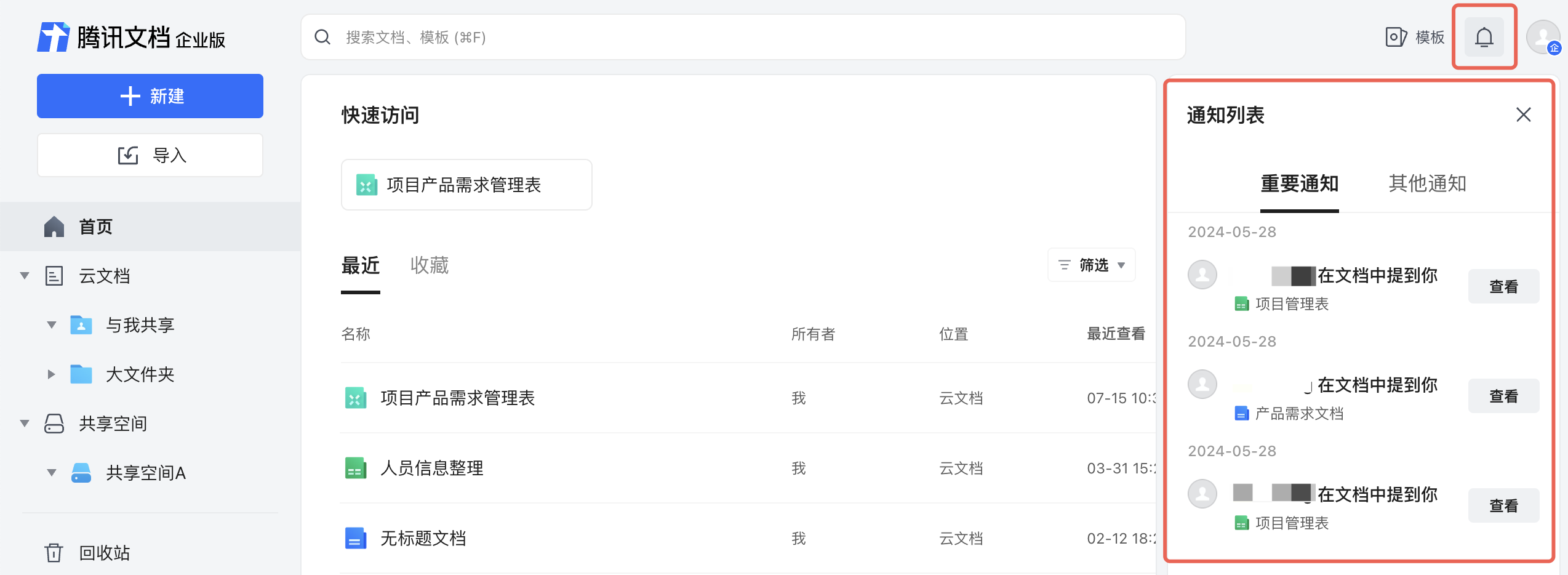Click the 人员信息整理 spreadsheet icon
Viewport: 1568px width, 575px height.
coord(356,468)
